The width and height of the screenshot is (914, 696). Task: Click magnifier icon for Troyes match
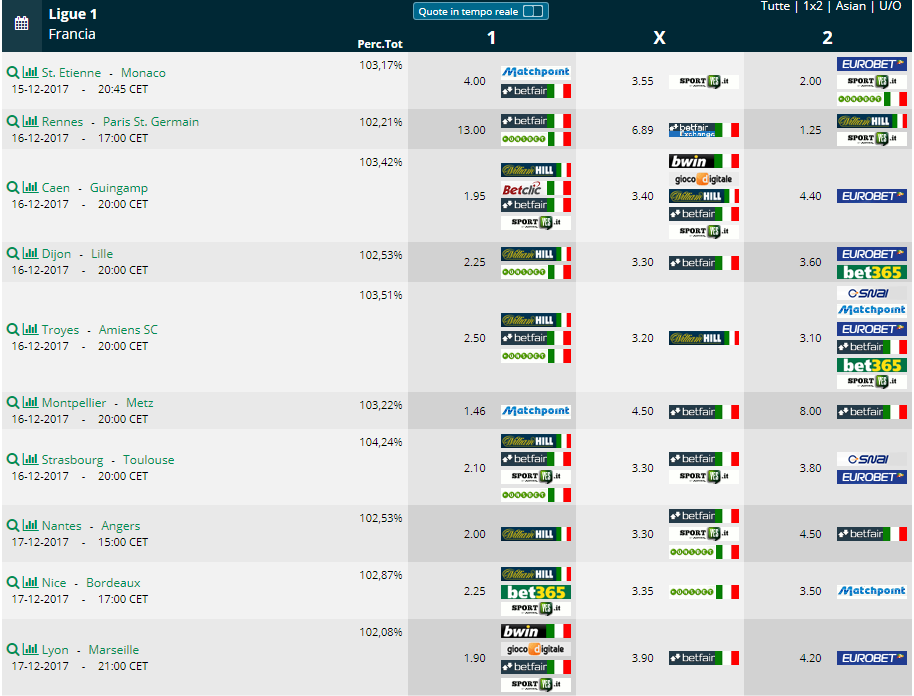click(12, 329)
